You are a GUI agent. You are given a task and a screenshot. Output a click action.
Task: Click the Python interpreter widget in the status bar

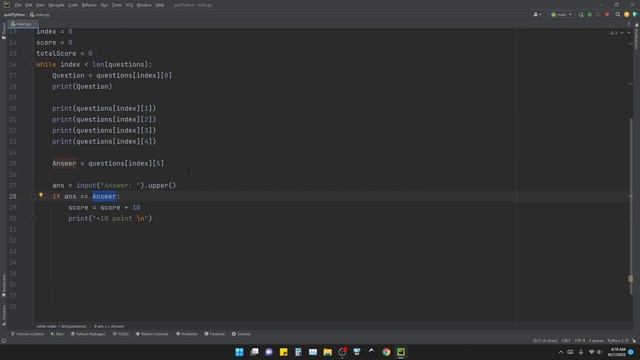618,340
